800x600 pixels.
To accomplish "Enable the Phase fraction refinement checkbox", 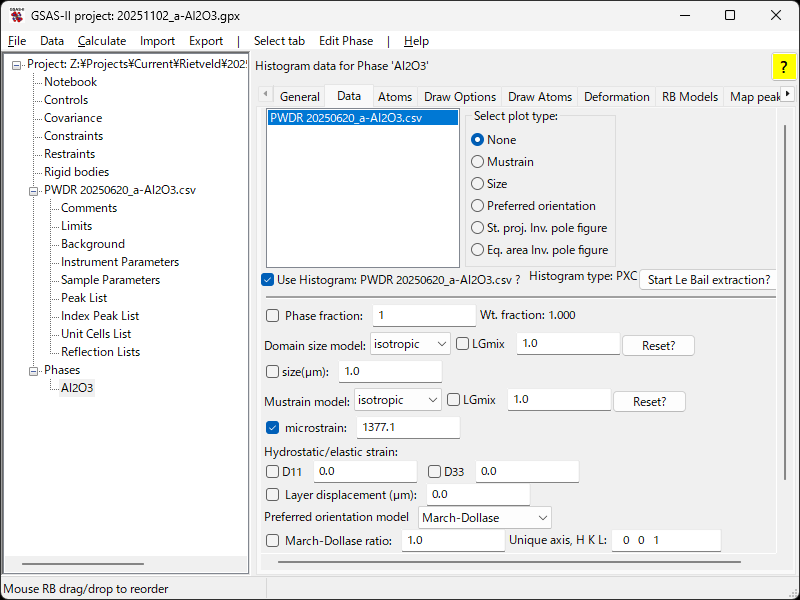I will coord(273,316).
